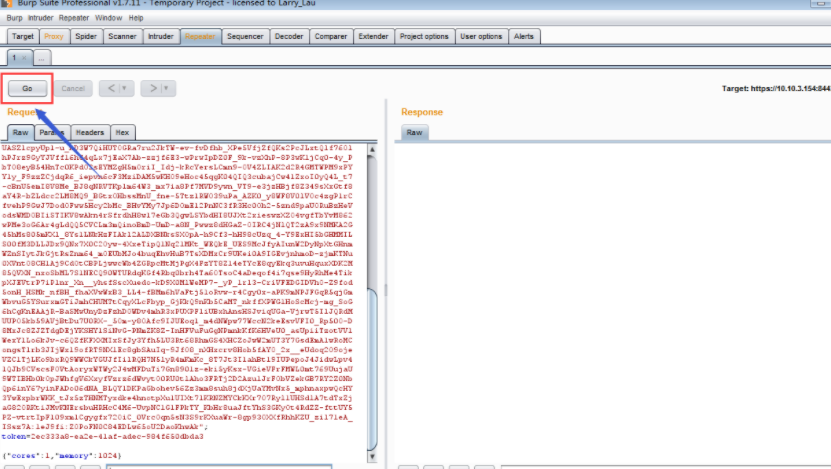Open the Intruder menu in menu bar
The height and width of the screenshot is (469, 831).
40,18
